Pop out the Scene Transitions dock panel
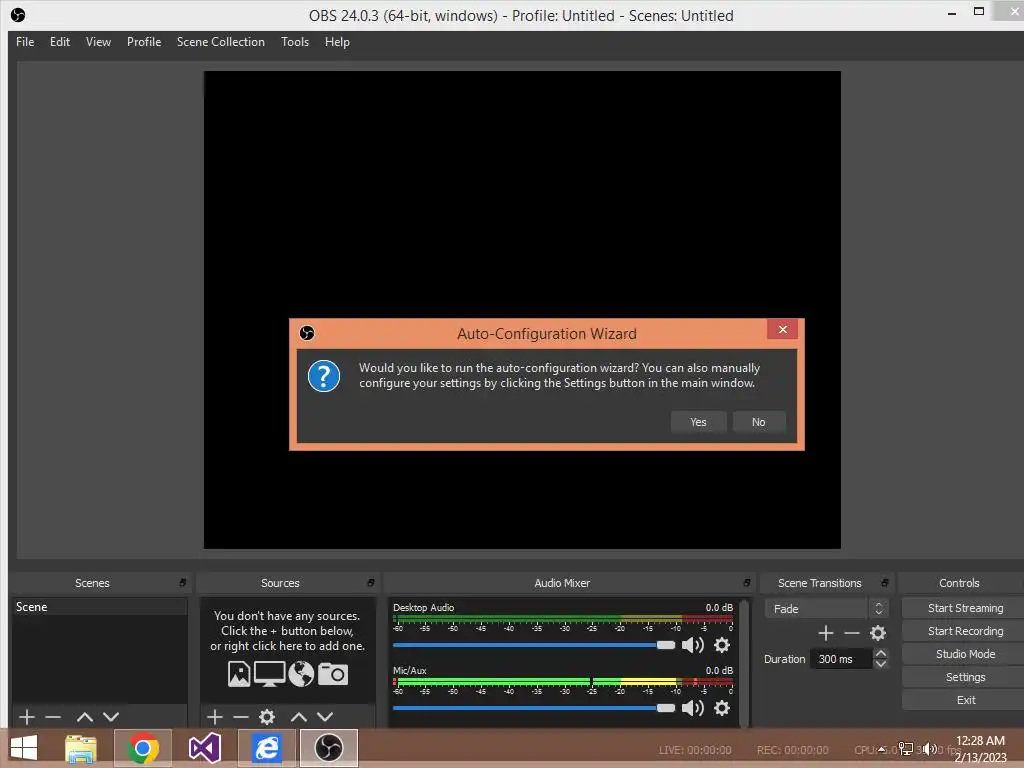The width and height of the screenshot is (1024, 768). coord(885,583)
